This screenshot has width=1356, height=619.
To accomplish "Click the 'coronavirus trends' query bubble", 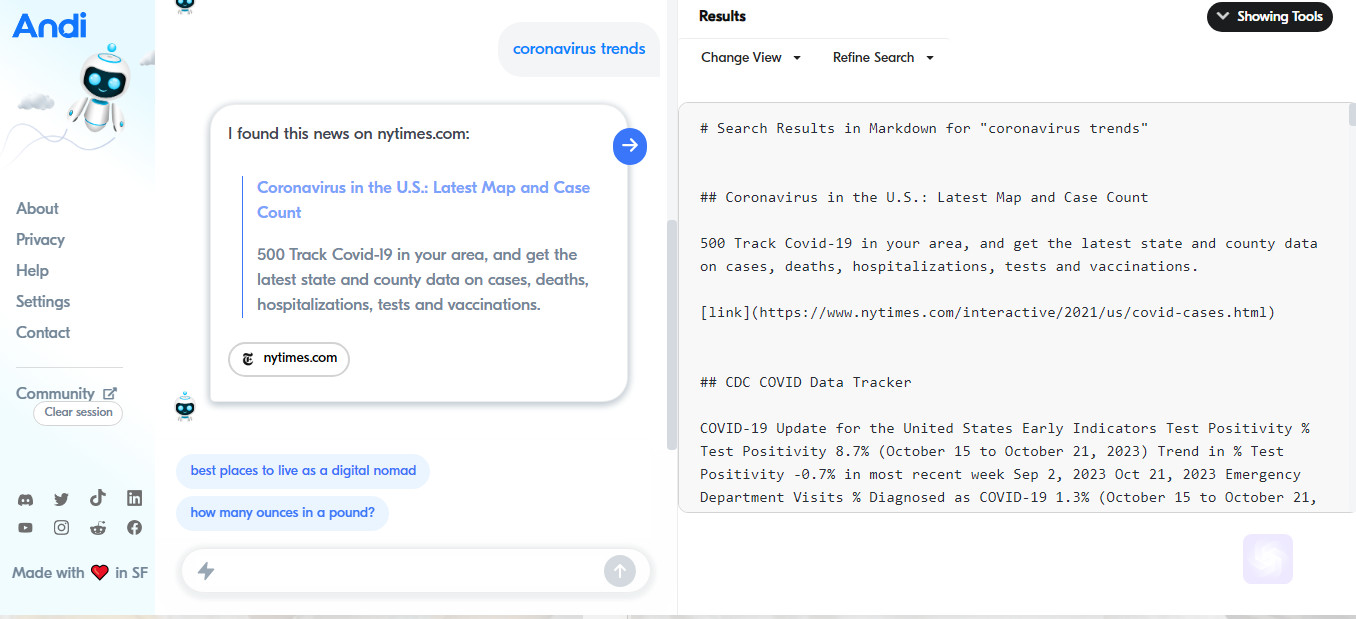I will click(579, 48).
